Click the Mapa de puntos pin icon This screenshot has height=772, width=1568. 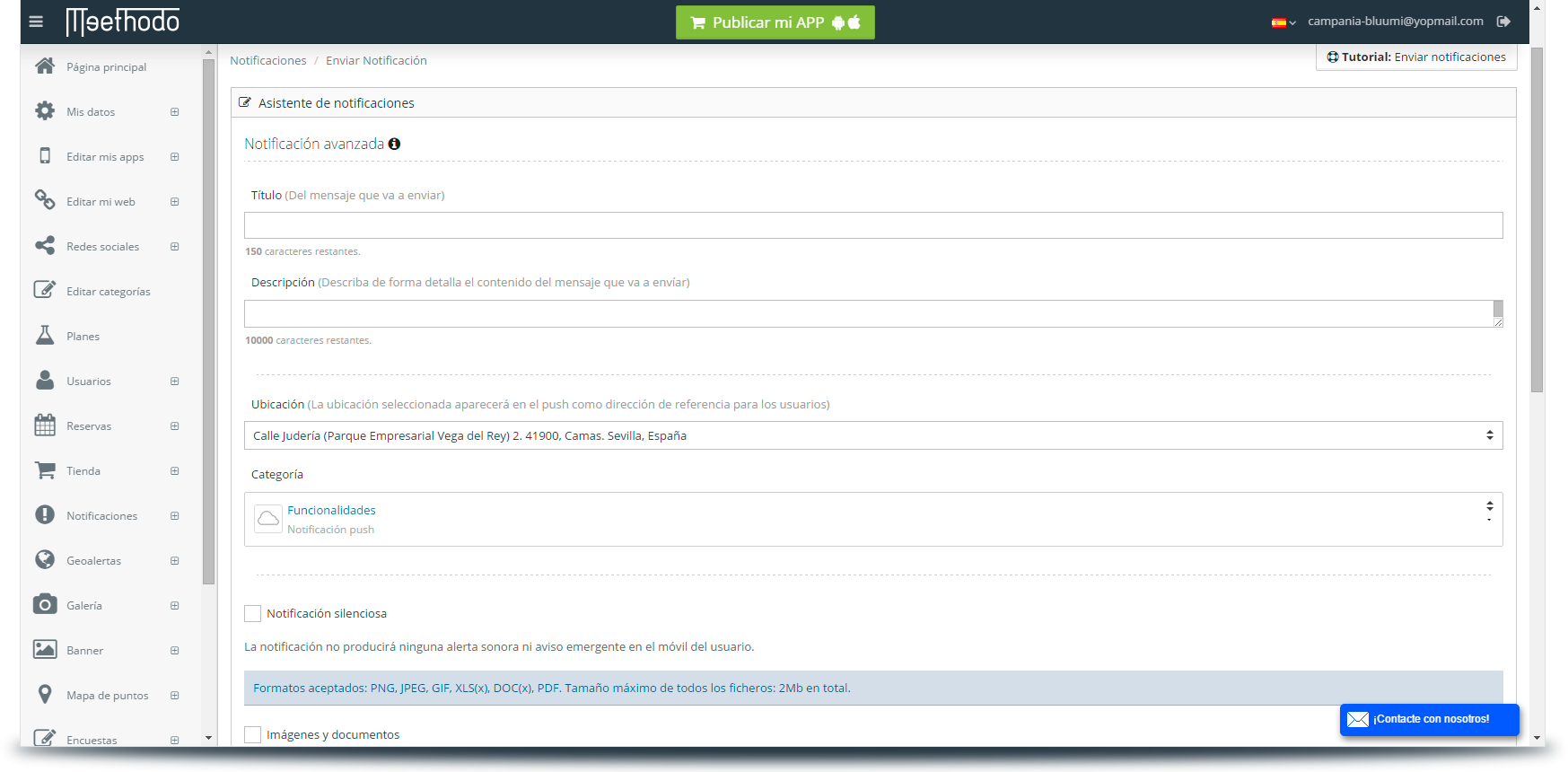click(x=45, y=694)
